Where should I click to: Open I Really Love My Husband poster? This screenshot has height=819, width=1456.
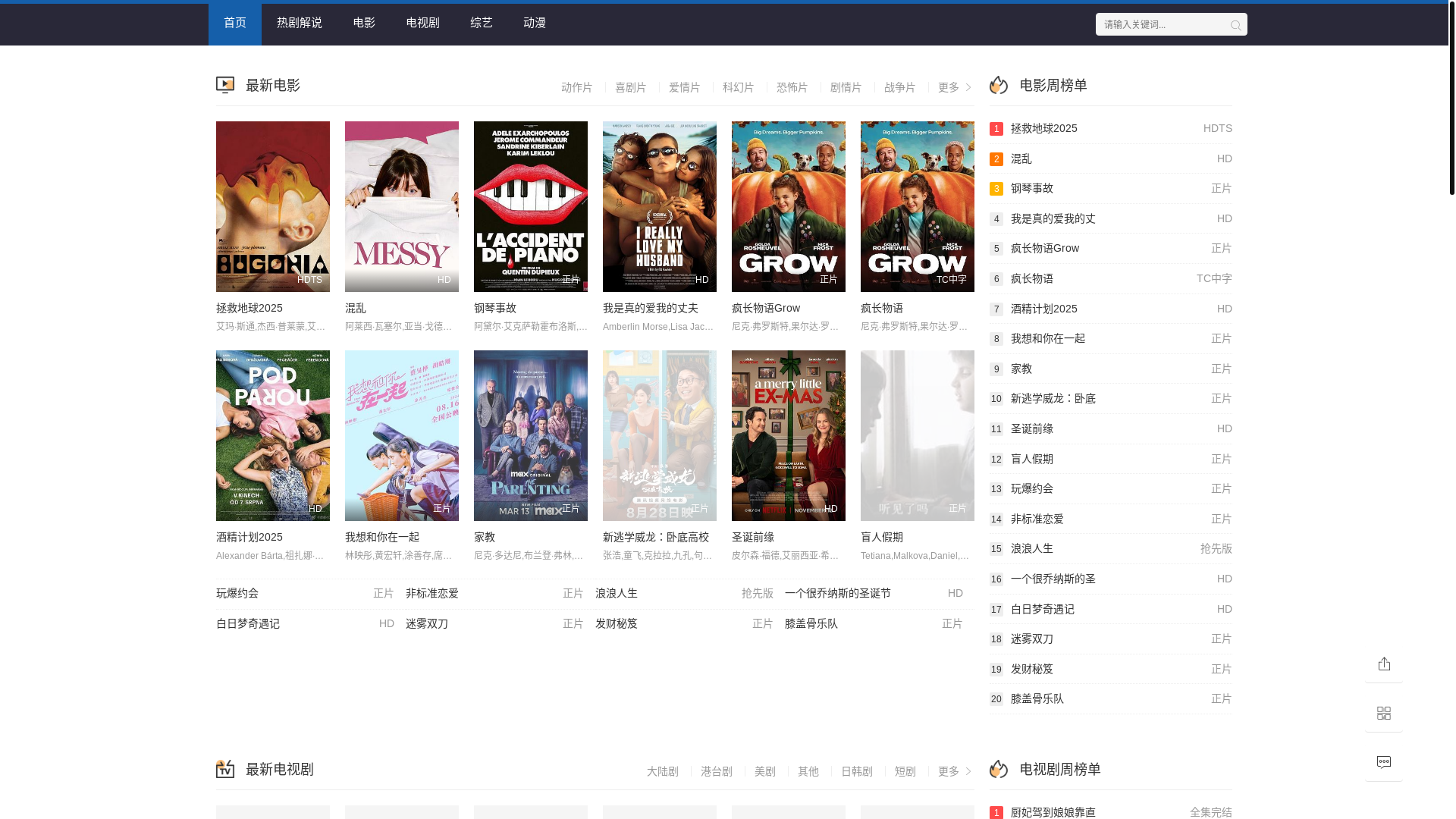[660, 206]
